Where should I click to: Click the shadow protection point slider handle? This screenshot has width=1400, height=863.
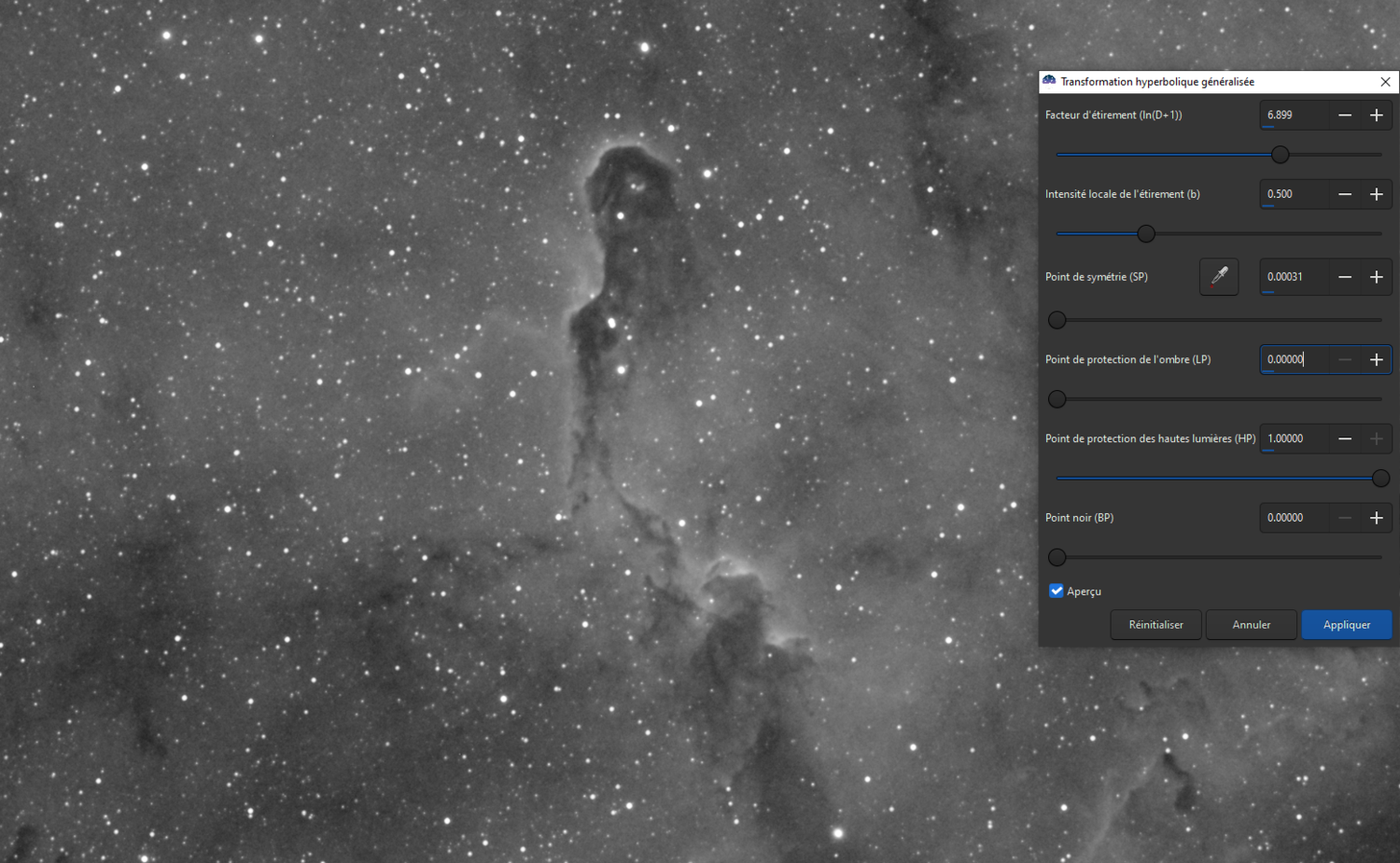coord(1057,399)
